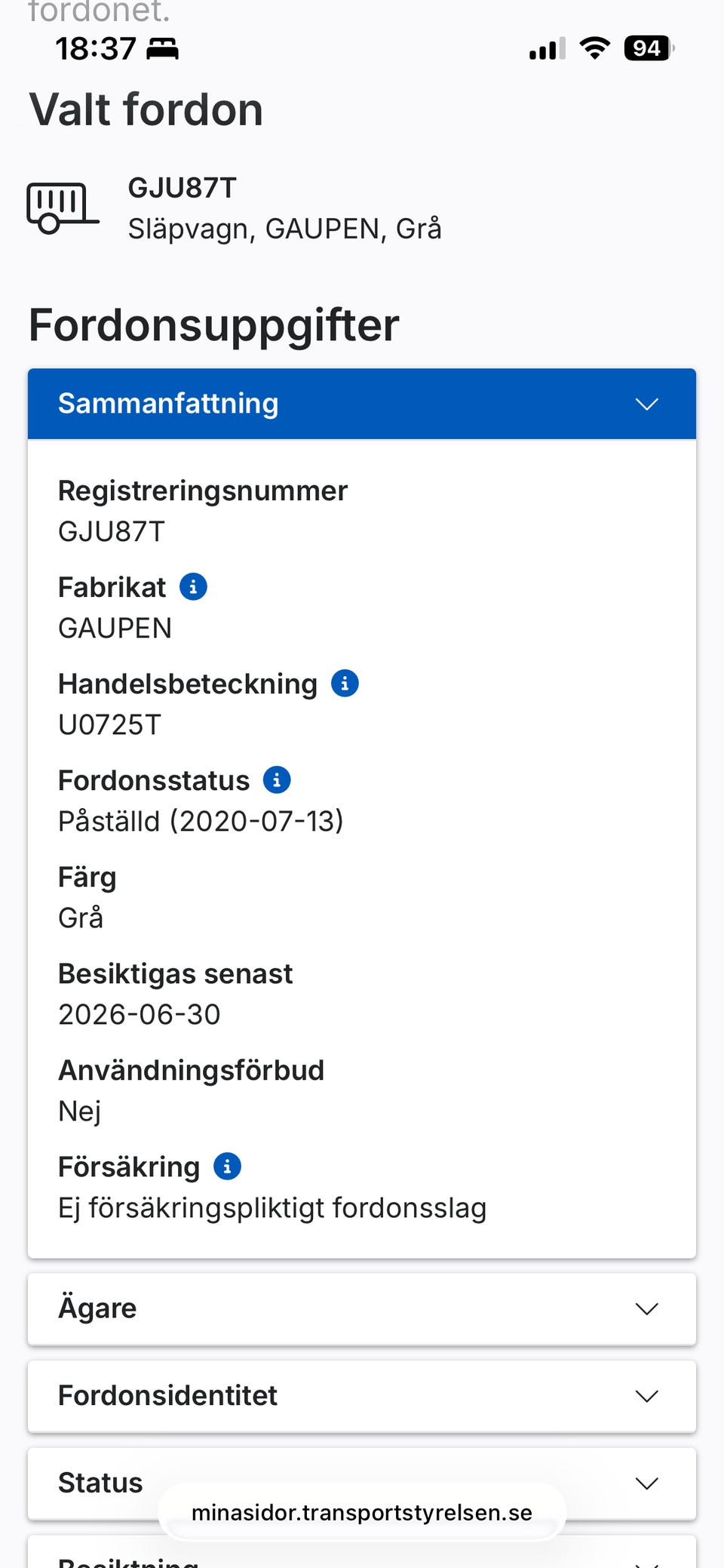The height and width of the screenshot is (1568, 724).
Task: Click the Sammanfattning header label
Action: [168, 404]
